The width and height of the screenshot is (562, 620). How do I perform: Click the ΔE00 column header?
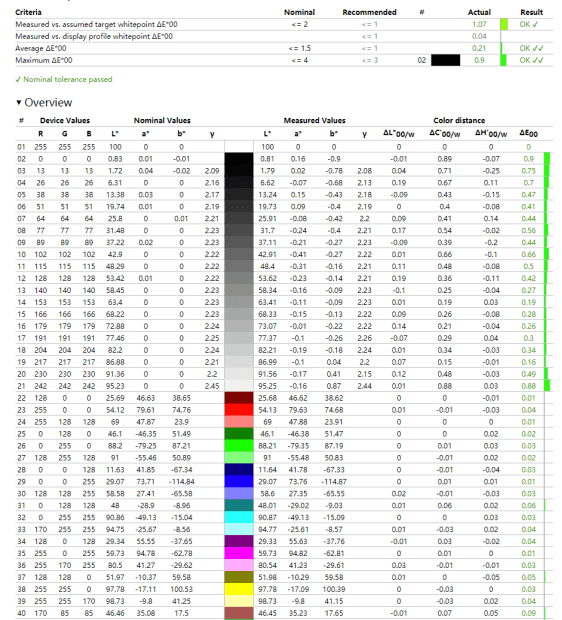pyautogui.click(x=529, y=134)
